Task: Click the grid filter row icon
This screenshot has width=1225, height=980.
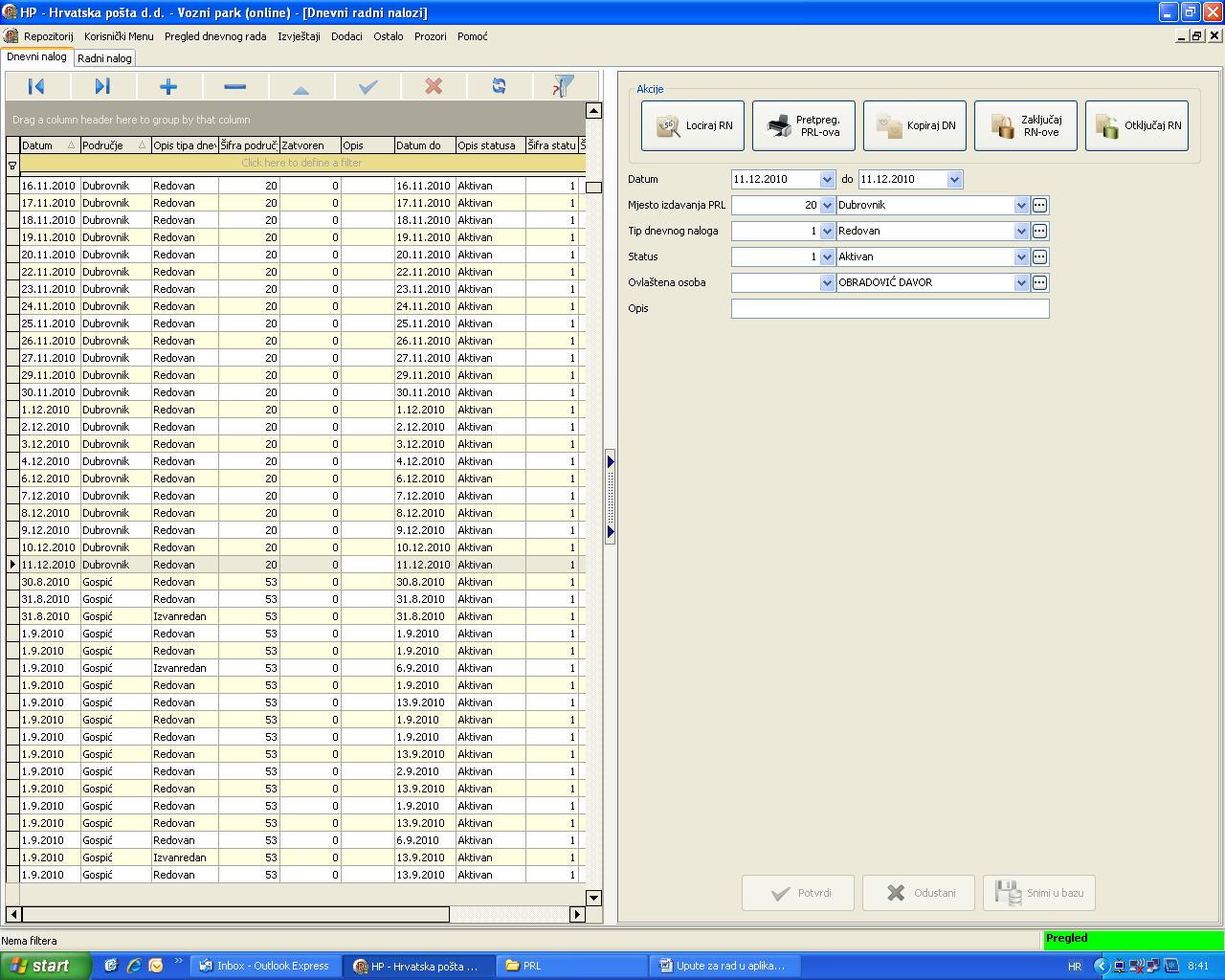Action: (12, 164)
